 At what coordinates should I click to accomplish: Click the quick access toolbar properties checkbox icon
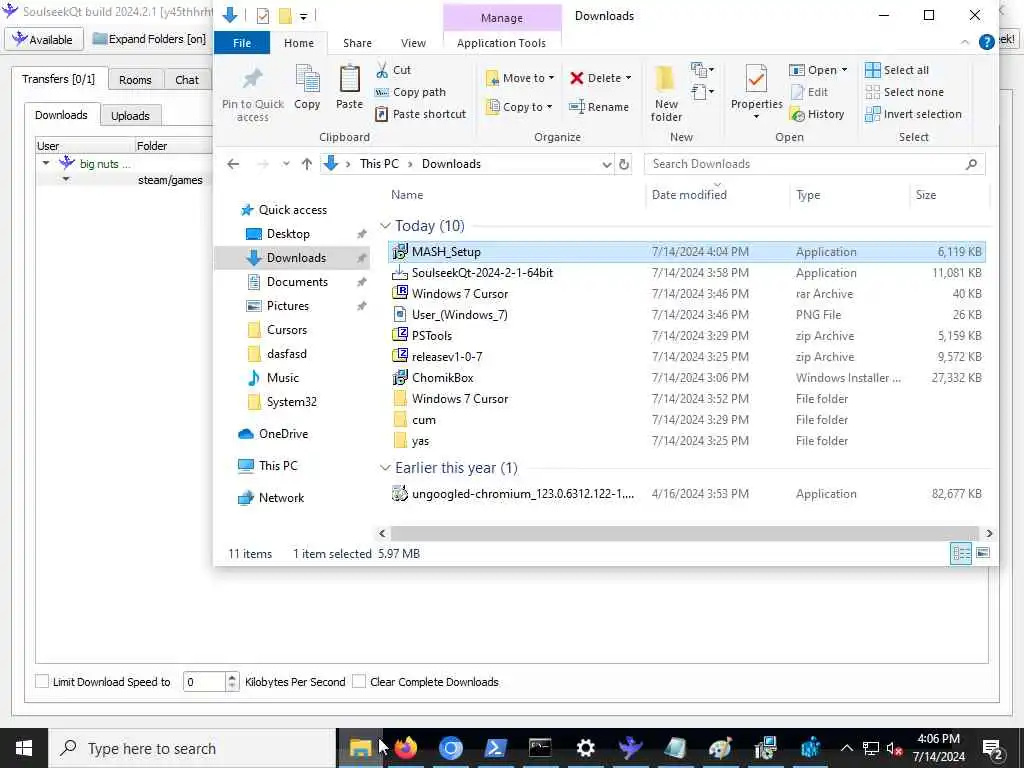pyautogui.click(x=263, y=16)
